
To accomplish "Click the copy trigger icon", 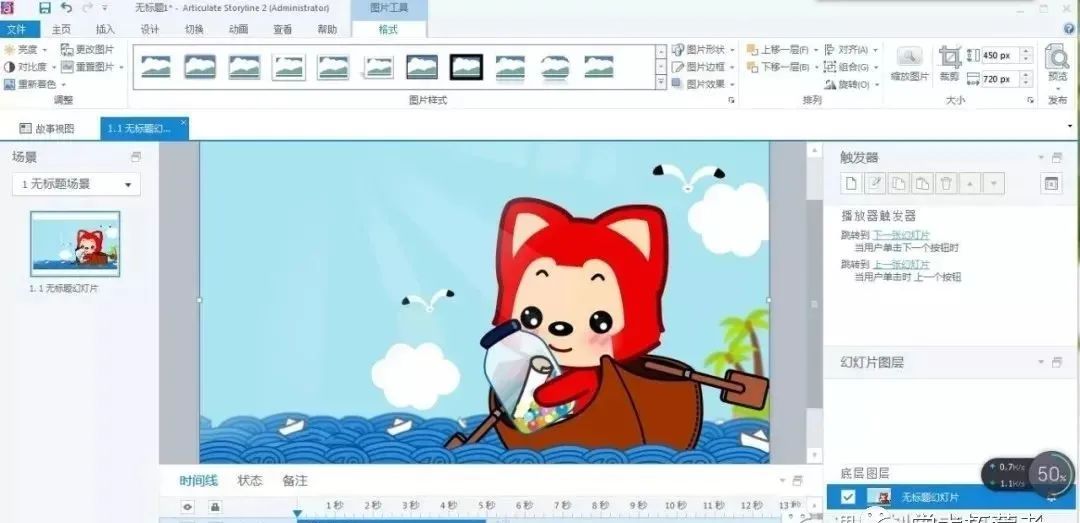I will 899,183.
